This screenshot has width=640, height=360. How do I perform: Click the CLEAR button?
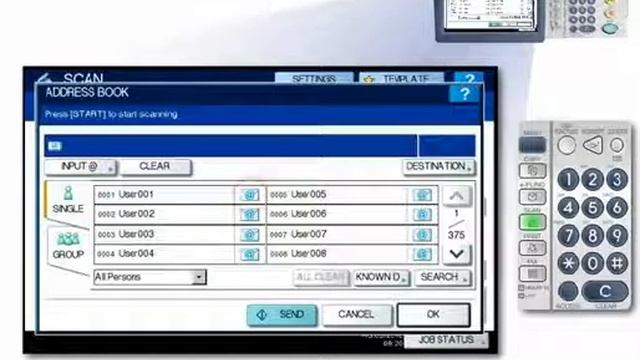tap(155, 167)
